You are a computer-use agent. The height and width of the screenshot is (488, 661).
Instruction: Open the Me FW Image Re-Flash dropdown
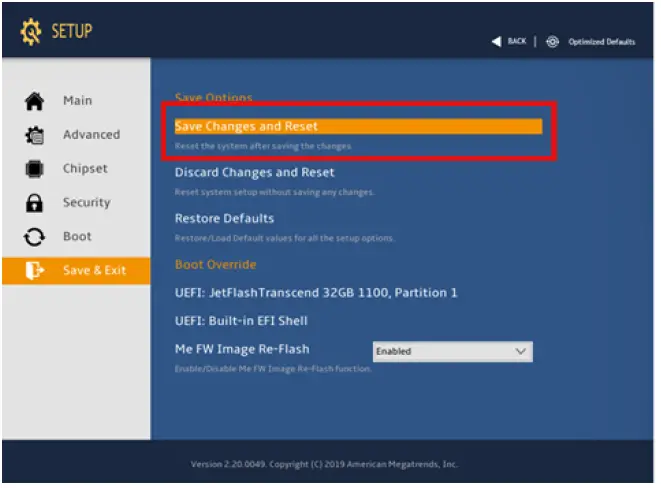[x=452, y=351]
